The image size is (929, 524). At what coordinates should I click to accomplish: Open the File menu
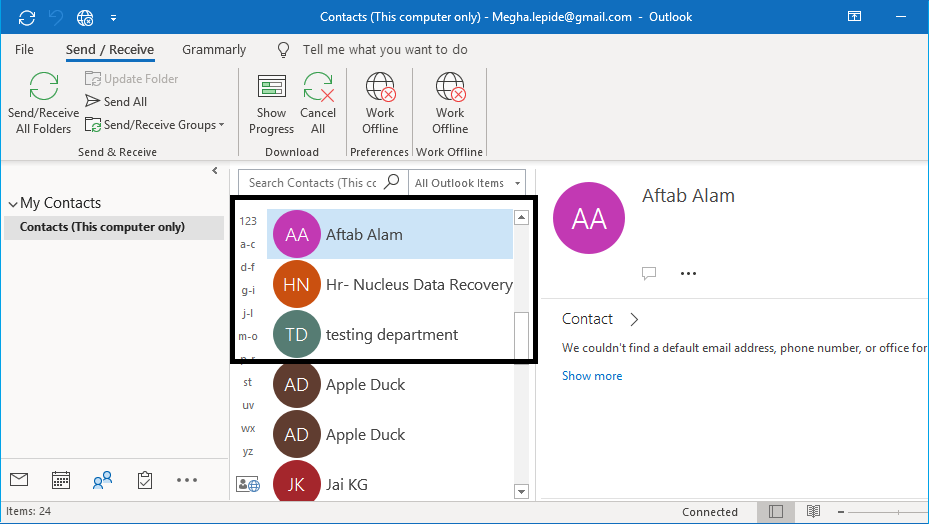[24, 50]
